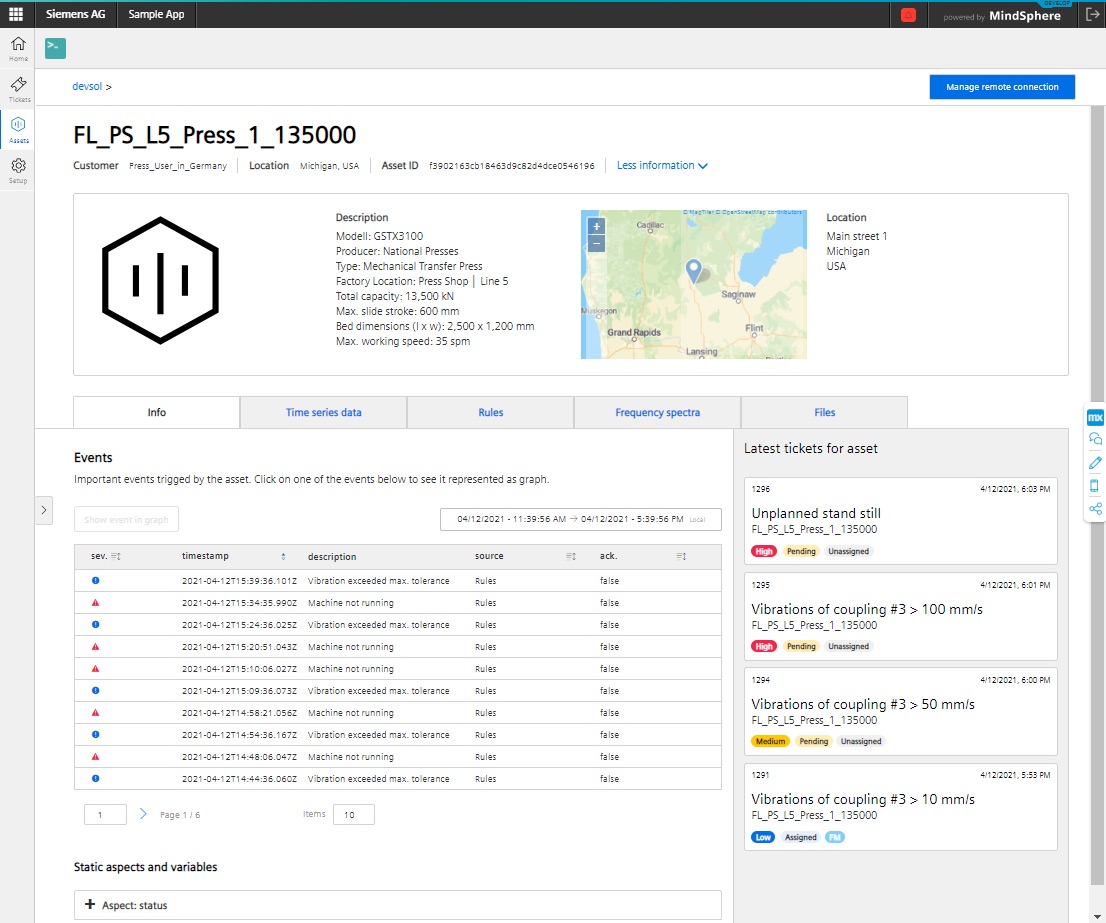This screenshot has width=1106, height=923.
Task: Switch to Time series data tab
Action: [323, 412]
